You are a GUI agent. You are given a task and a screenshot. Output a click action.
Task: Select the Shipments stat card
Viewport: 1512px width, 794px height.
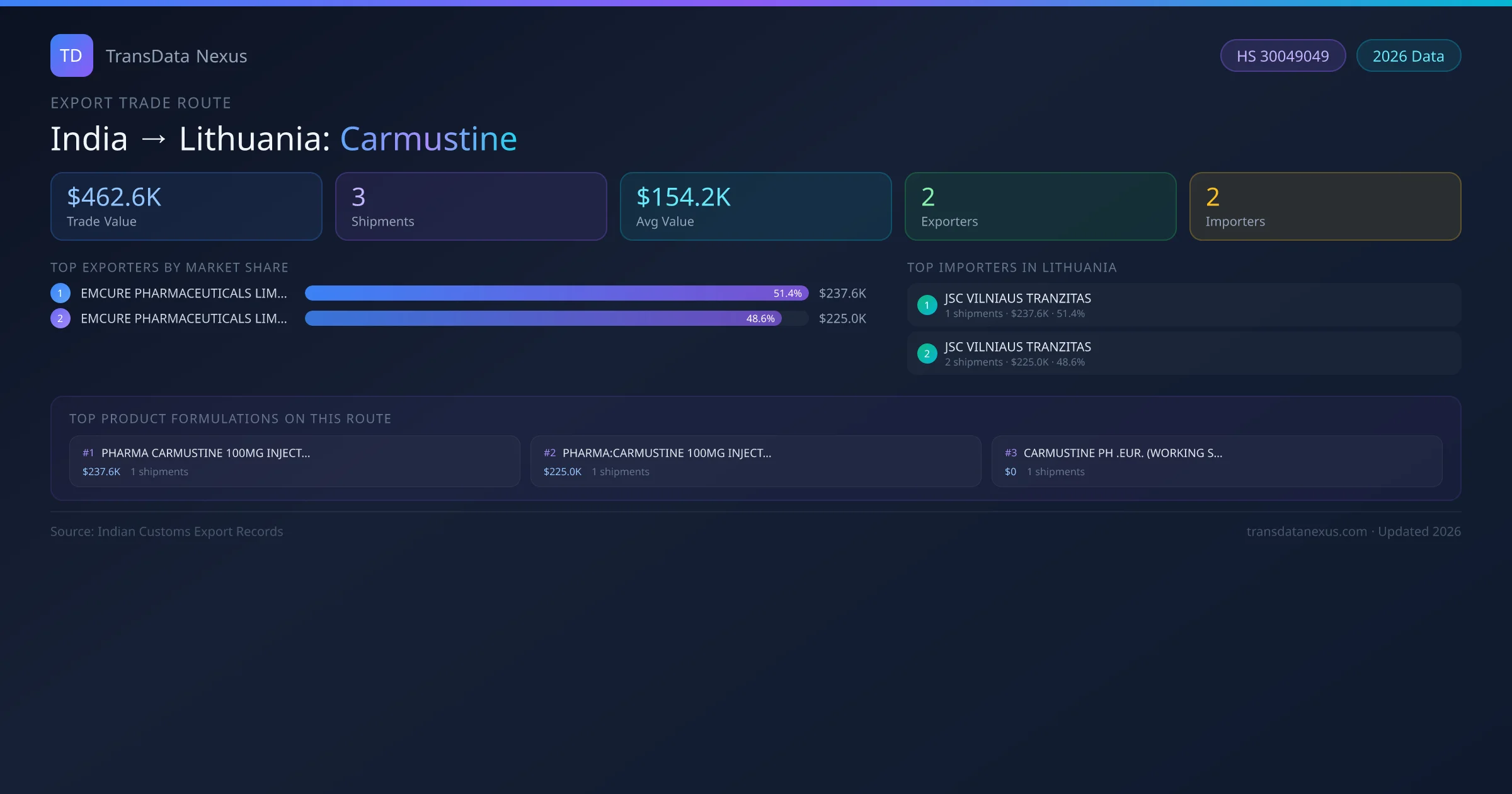point(471,206)
